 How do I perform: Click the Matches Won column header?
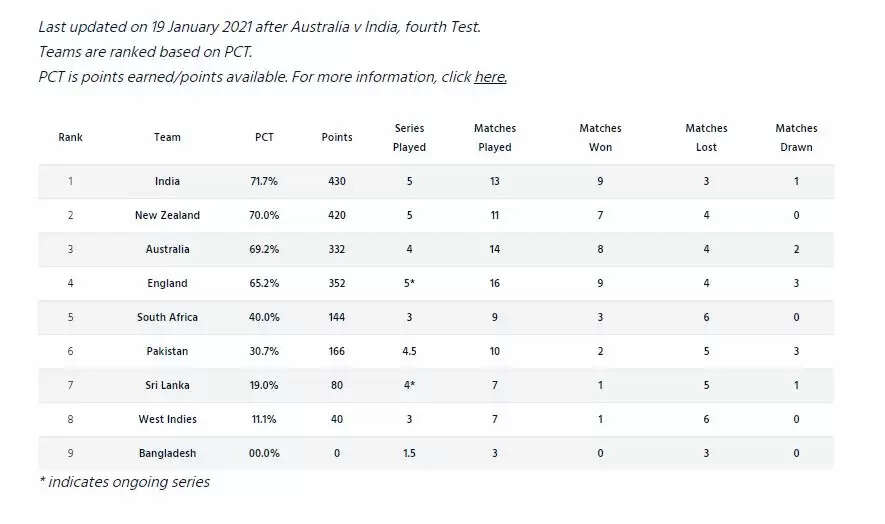click(x=600, y=137)
